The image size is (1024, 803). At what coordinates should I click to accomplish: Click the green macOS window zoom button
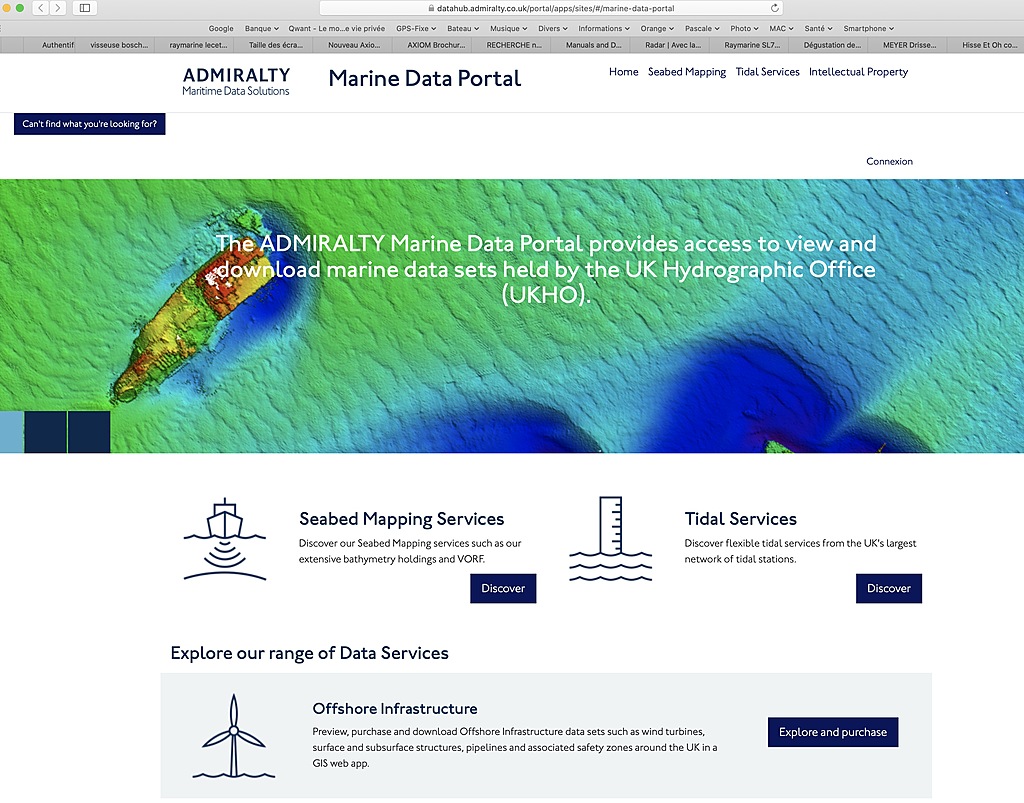coord(20,8)
